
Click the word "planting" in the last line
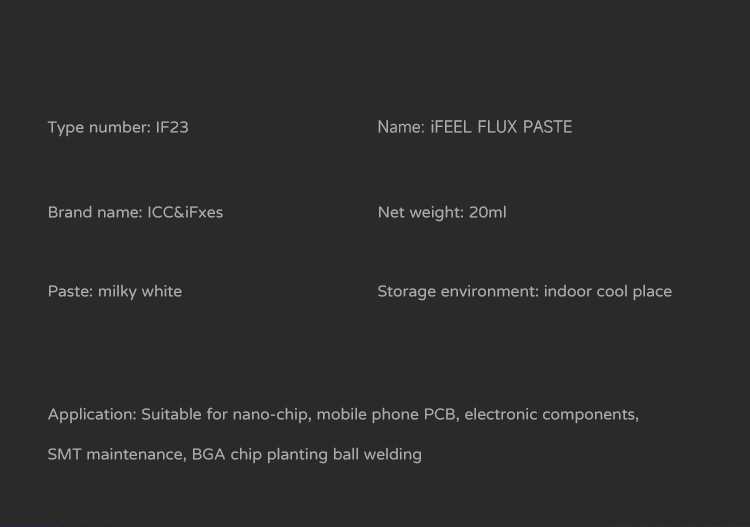pos(298,455)
